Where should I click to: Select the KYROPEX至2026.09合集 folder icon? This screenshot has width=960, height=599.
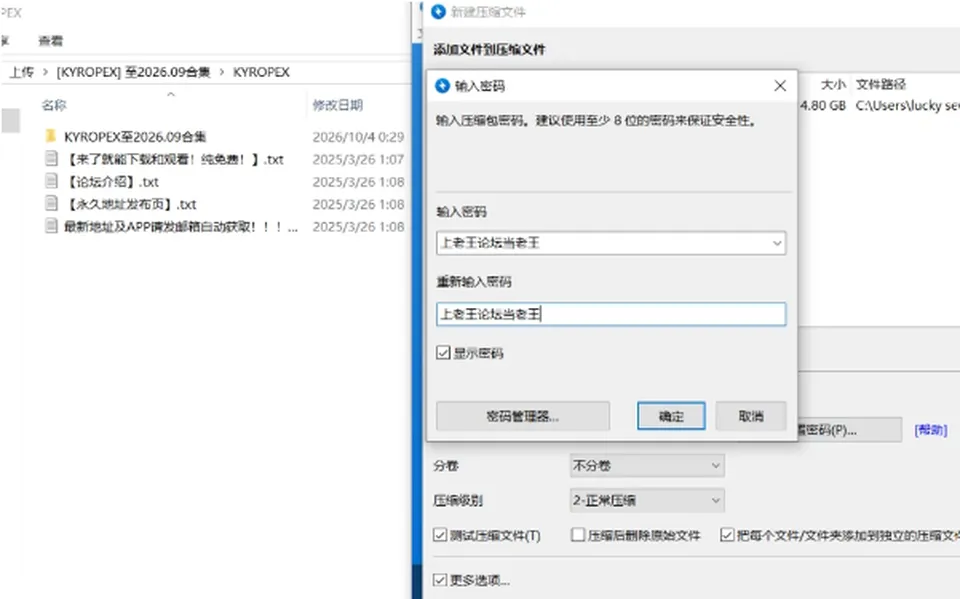click(x=51, y=136)
